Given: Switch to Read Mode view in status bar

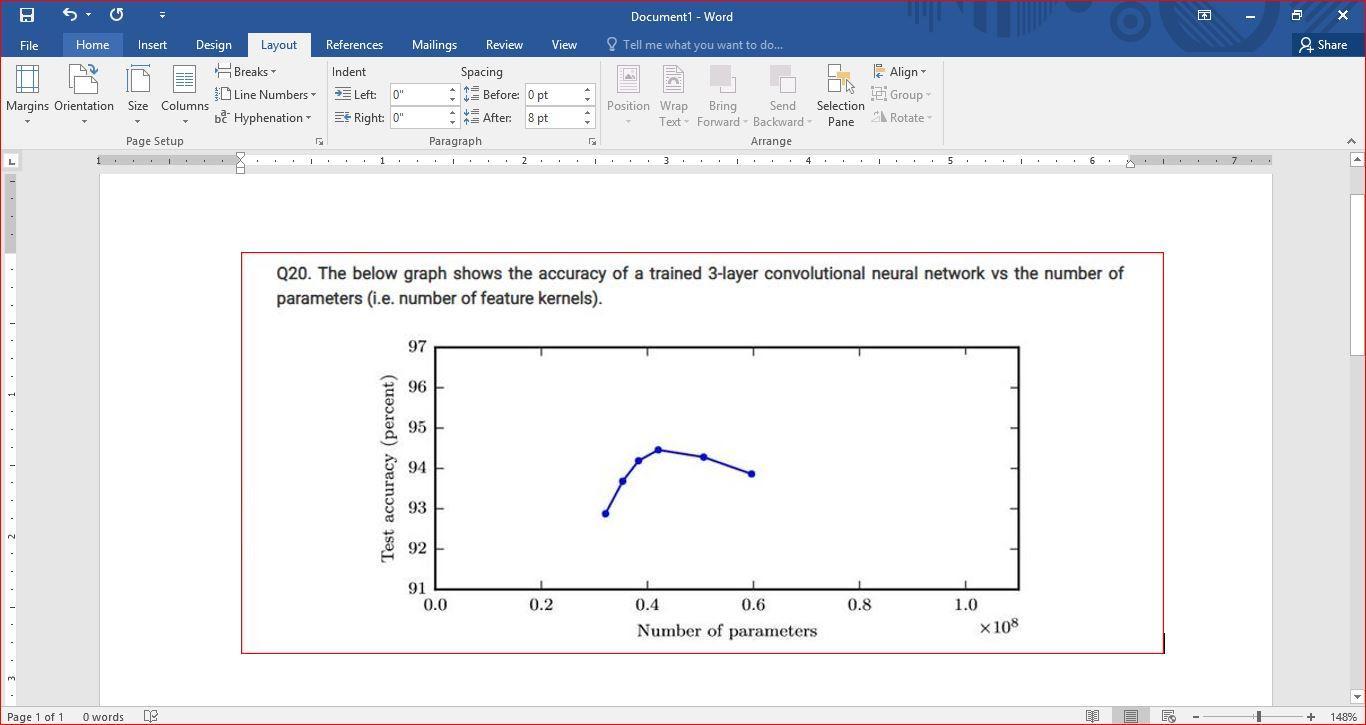Looking at the screenshot, I should [1093, 716].
